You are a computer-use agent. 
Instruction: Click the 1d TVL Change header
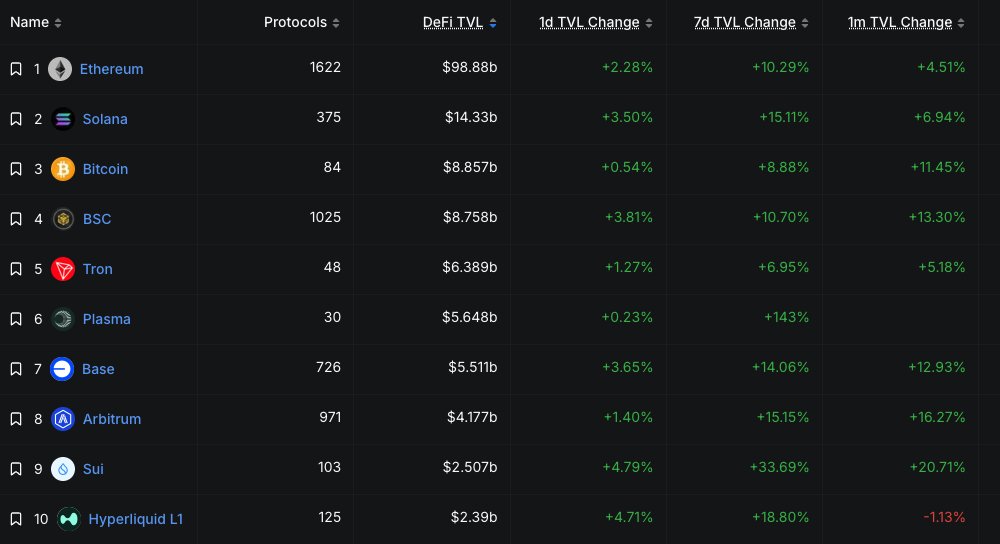click(x=590, y=22)
